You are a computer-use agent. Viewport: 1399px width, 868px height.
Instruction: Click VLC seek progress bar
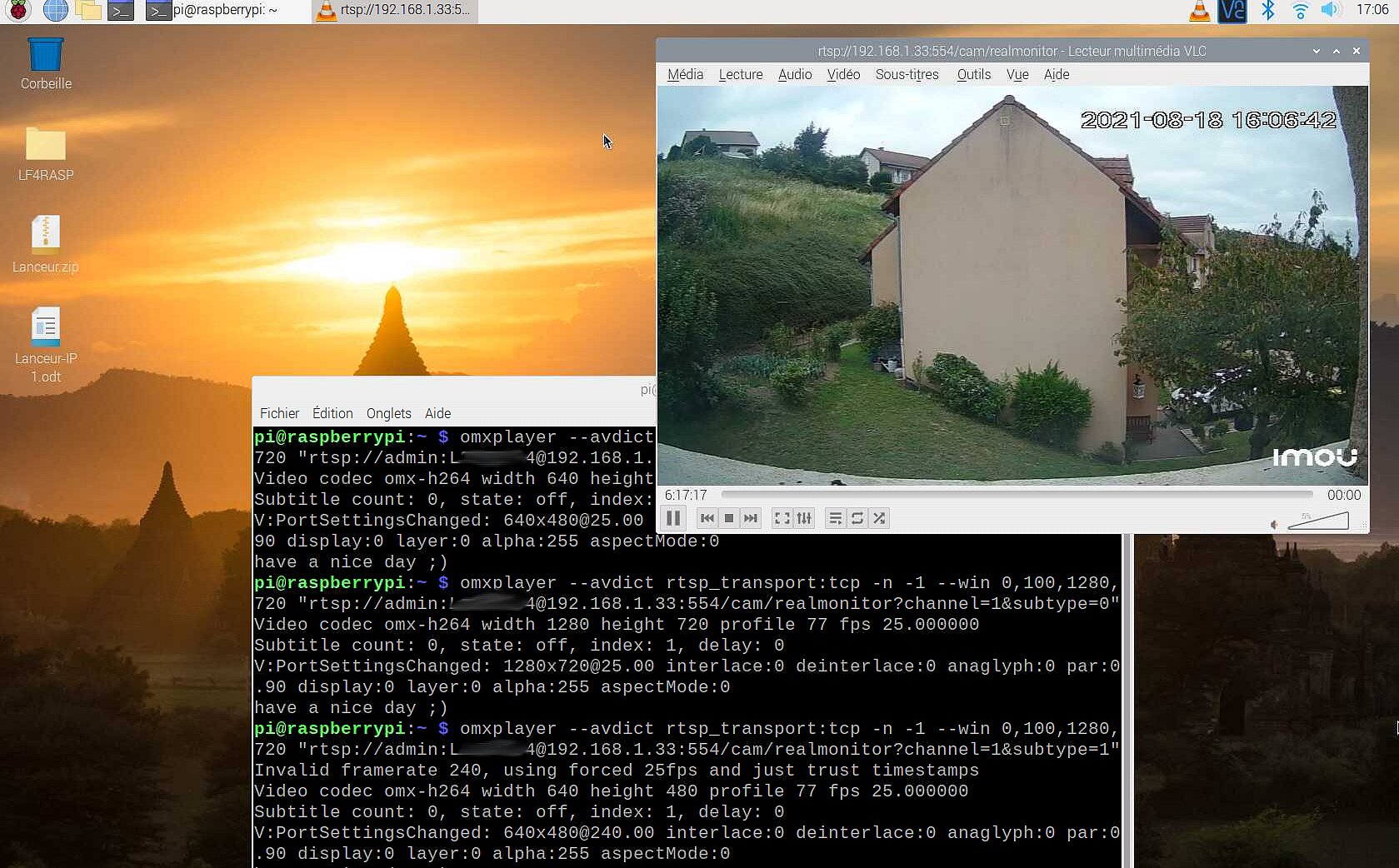coord(1017,495)
